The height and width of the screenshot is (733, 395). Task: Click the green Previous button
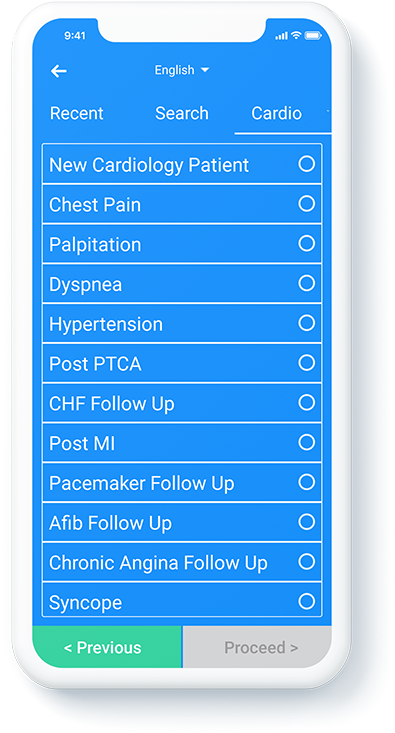(x=107, y=647)
